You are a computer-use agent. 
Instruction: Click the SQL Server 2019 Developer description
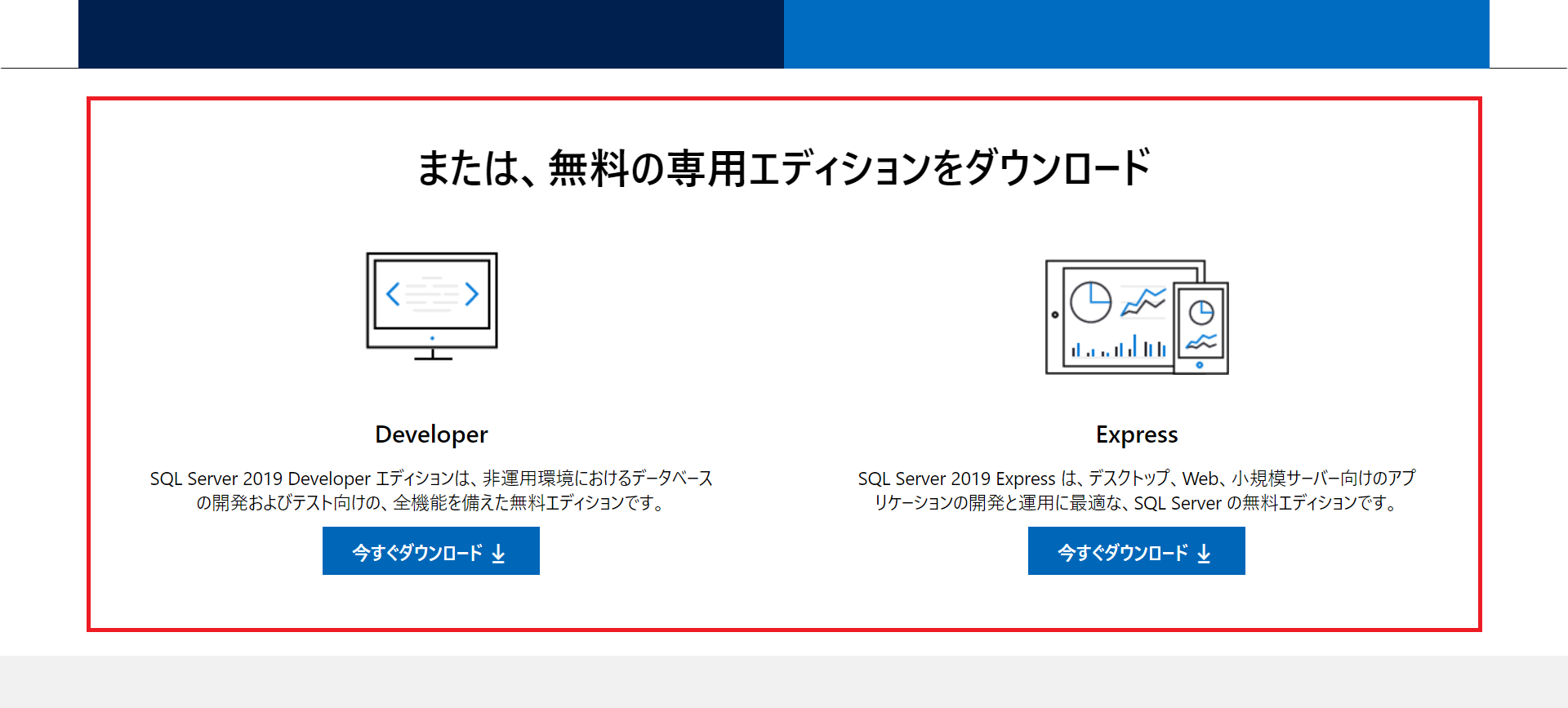pos(431,490)
